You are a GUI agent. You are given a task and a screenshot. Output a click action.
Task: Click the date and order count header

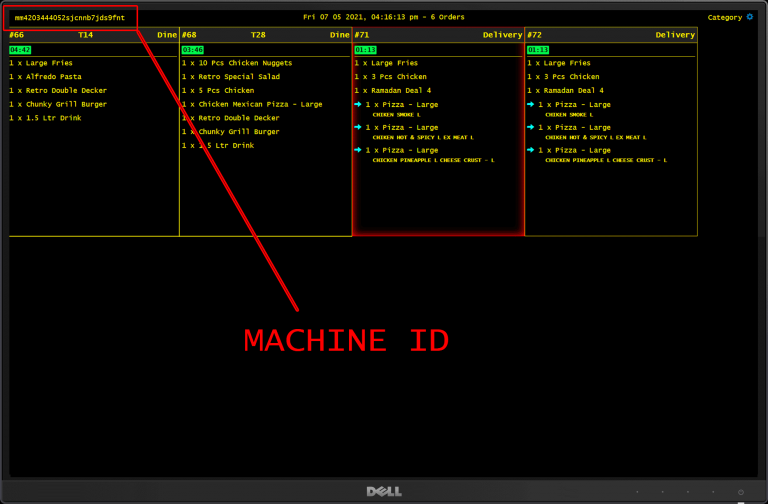384,17
